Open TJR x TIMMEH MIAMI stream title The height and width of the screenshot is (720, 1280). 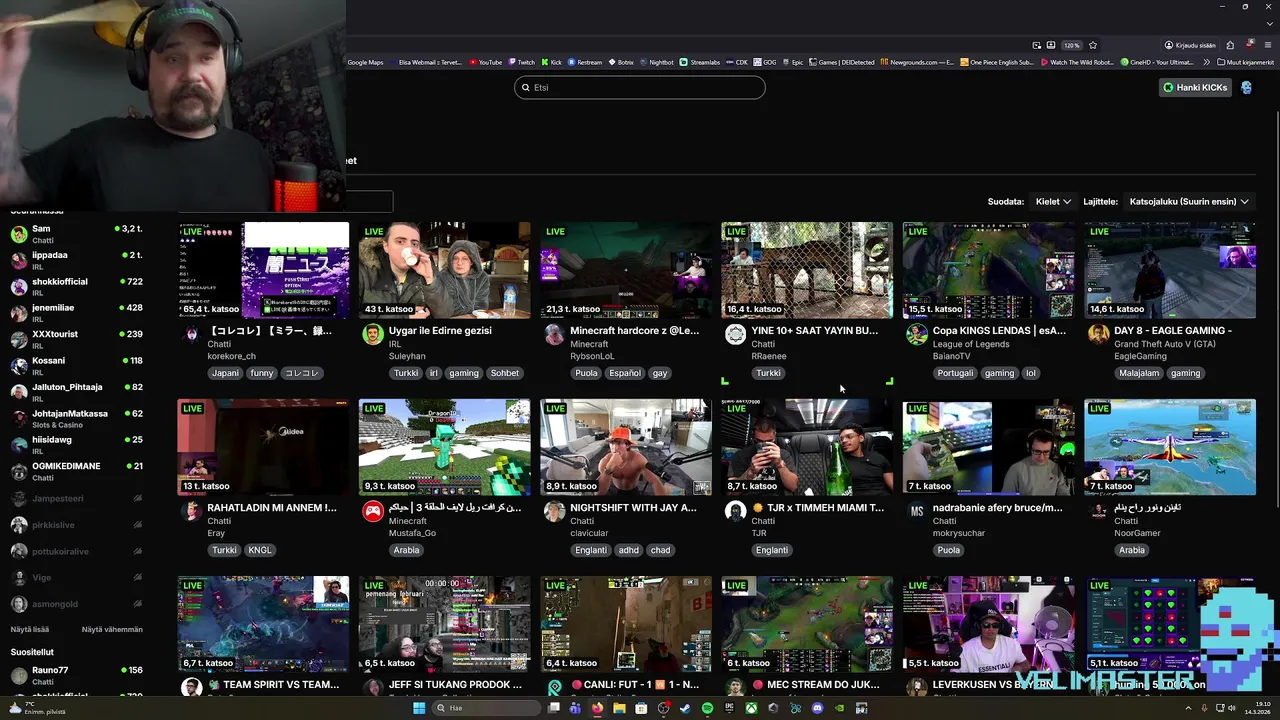(x=818, y=508)
